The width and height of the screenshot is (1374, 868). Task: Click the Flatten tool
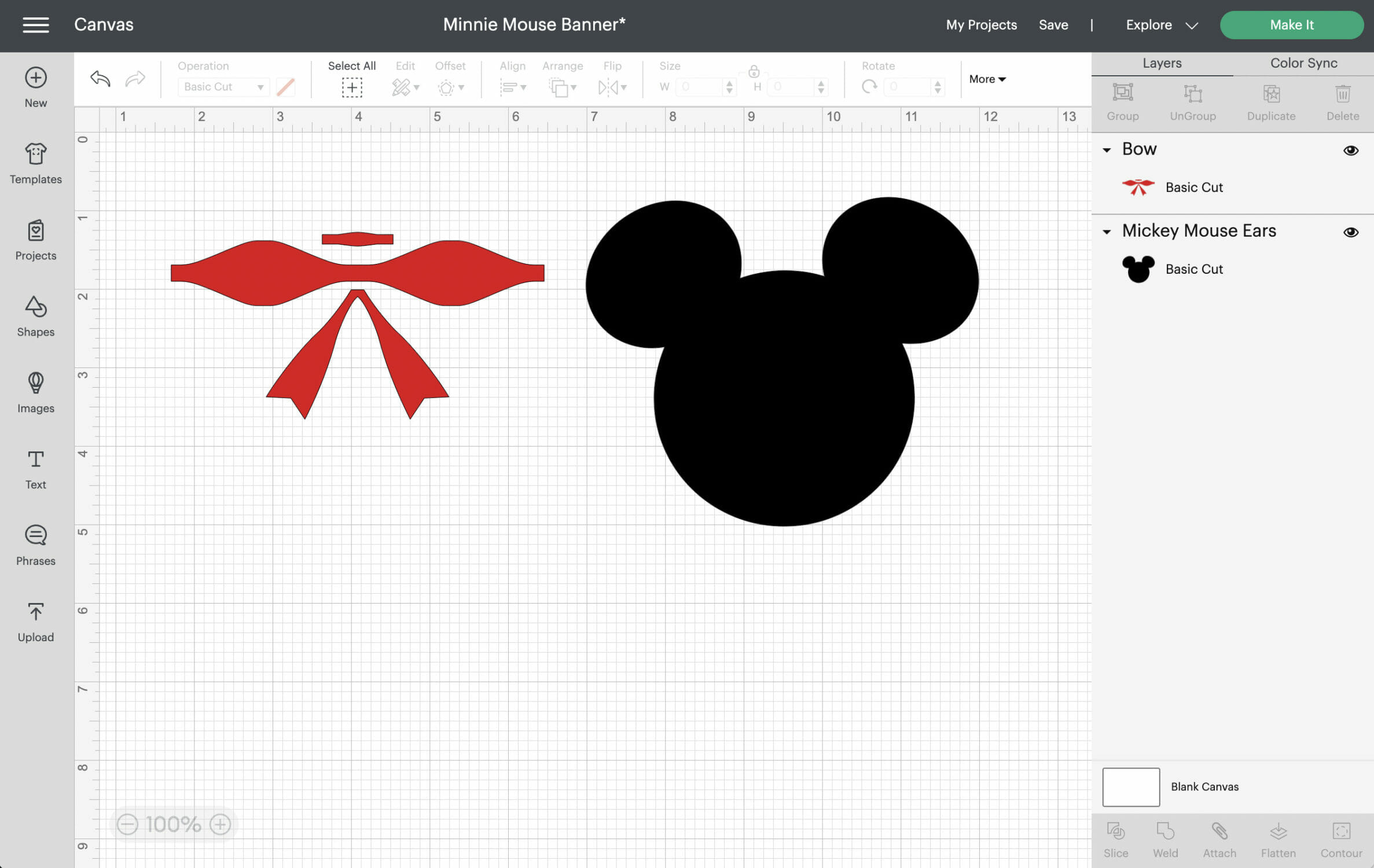click(1279, 840)
